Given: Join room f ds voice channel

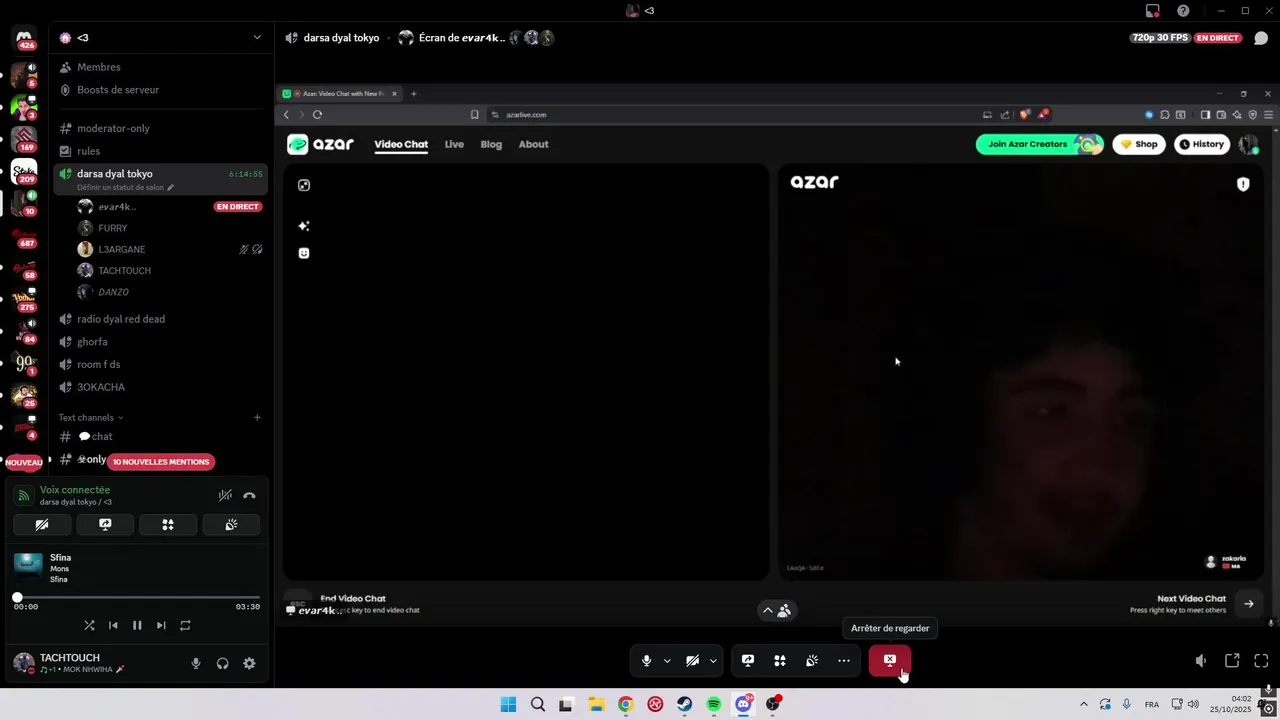Looking at the screenshot, I should click(160, 364).
